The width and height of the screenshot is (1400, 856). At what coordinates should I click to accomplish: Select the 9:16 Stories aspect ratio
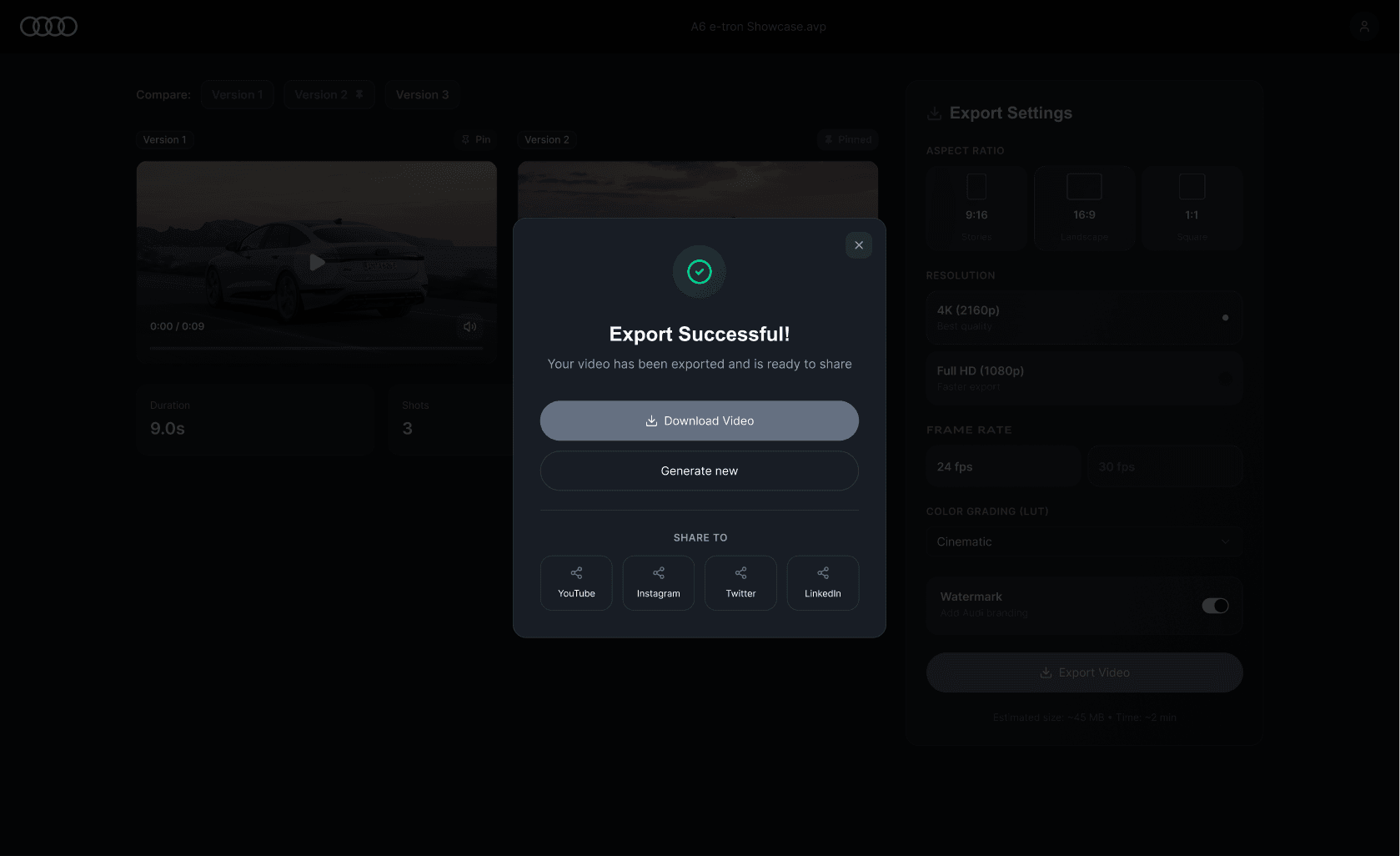click(976, 208)
